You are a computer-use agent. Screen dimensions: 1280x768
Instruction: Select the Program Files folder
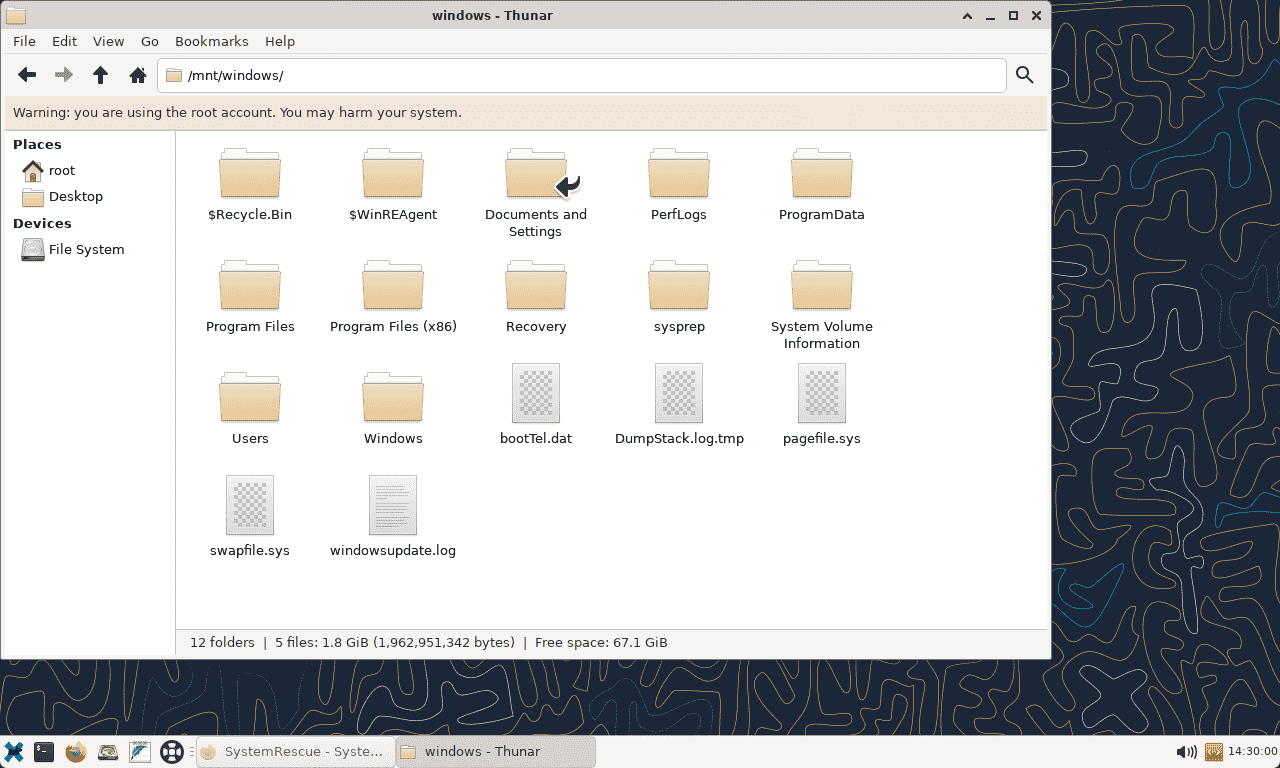250,297
